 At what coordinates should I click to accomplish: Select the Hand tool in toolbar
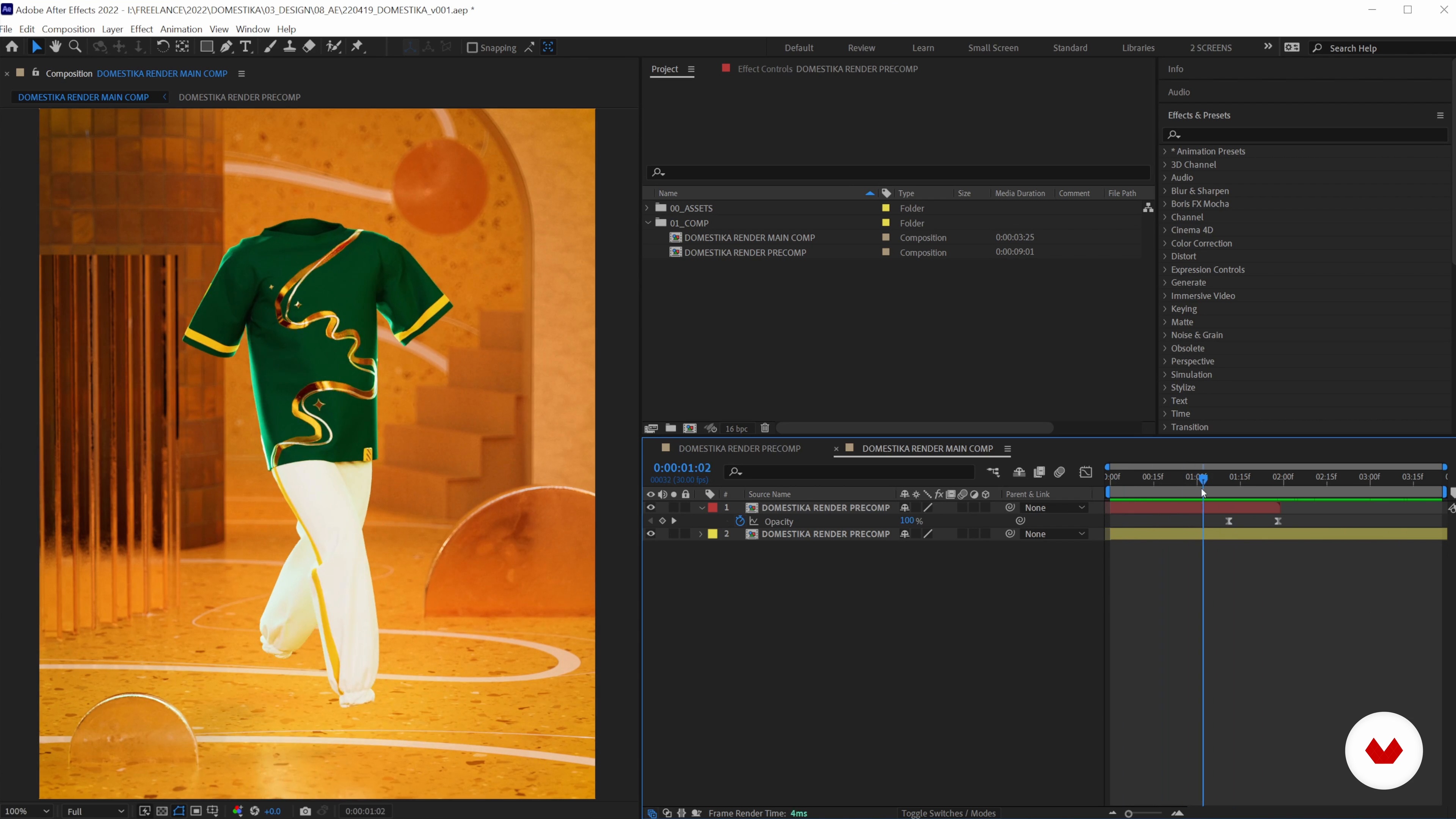[55, 47]
